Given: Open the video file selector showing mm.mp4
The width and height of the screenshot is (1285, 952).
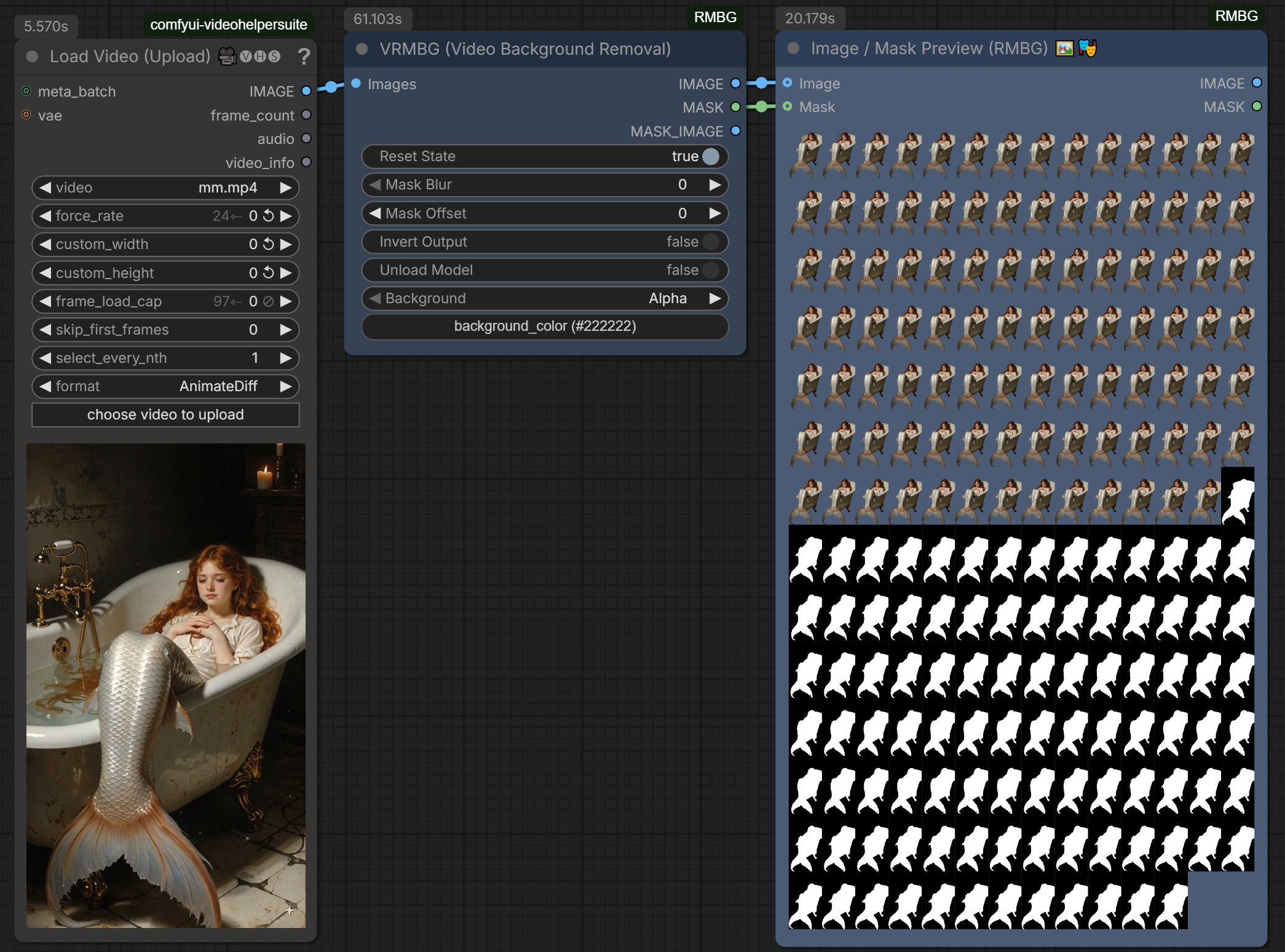Looking at the screenshot, I should pos(165,188).
